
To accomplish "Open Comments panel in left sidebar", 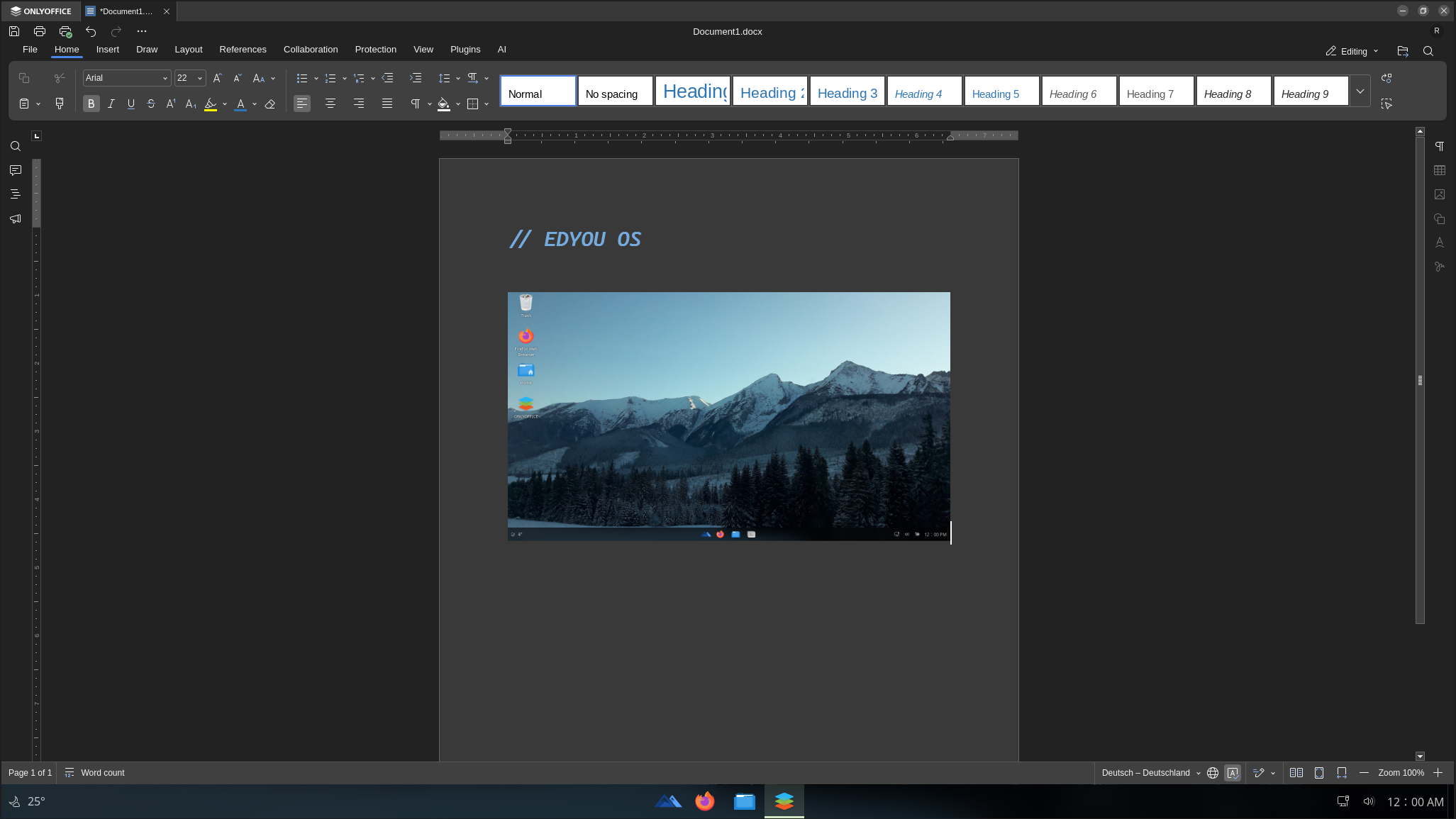I will click(x=16, y=170).
